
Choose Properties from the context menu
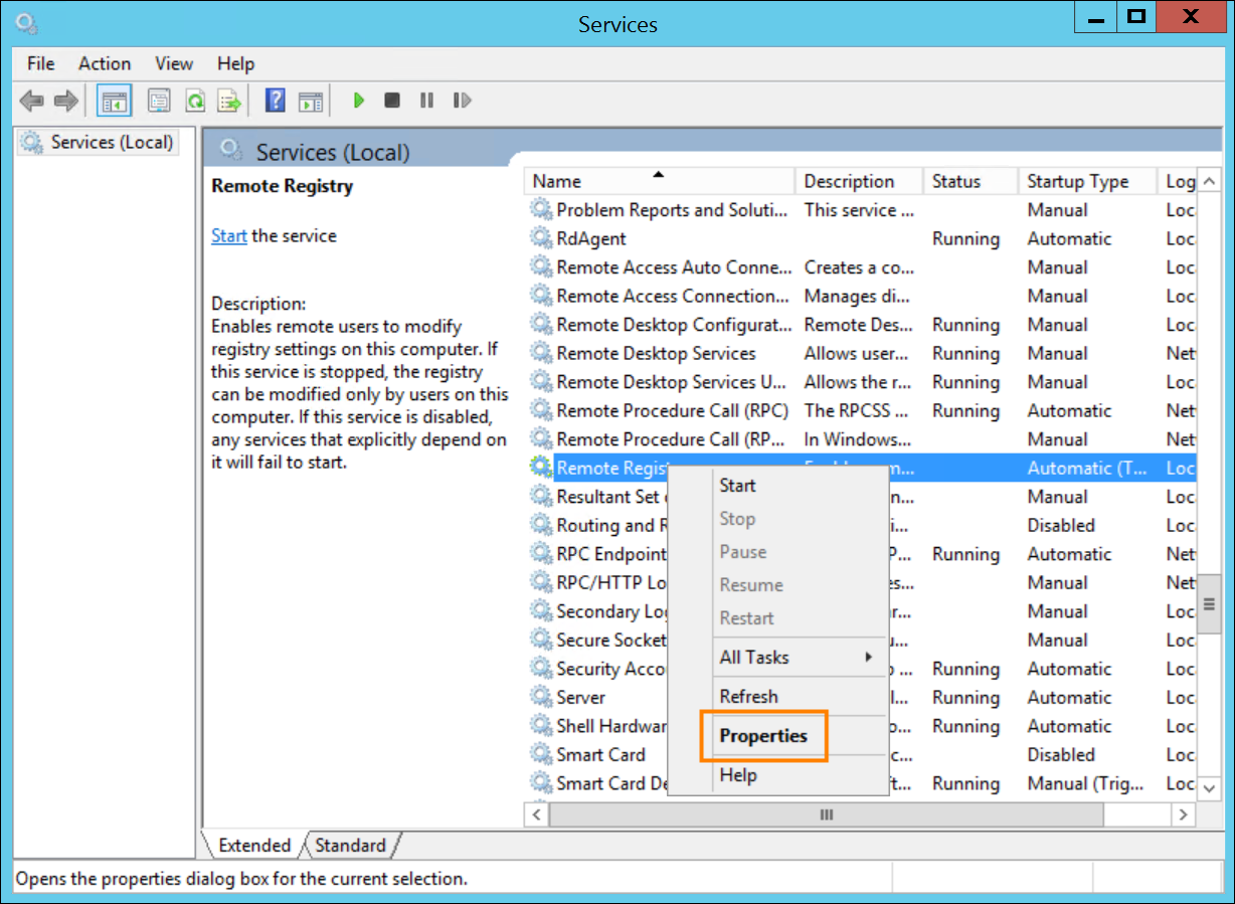coord(763,736)
